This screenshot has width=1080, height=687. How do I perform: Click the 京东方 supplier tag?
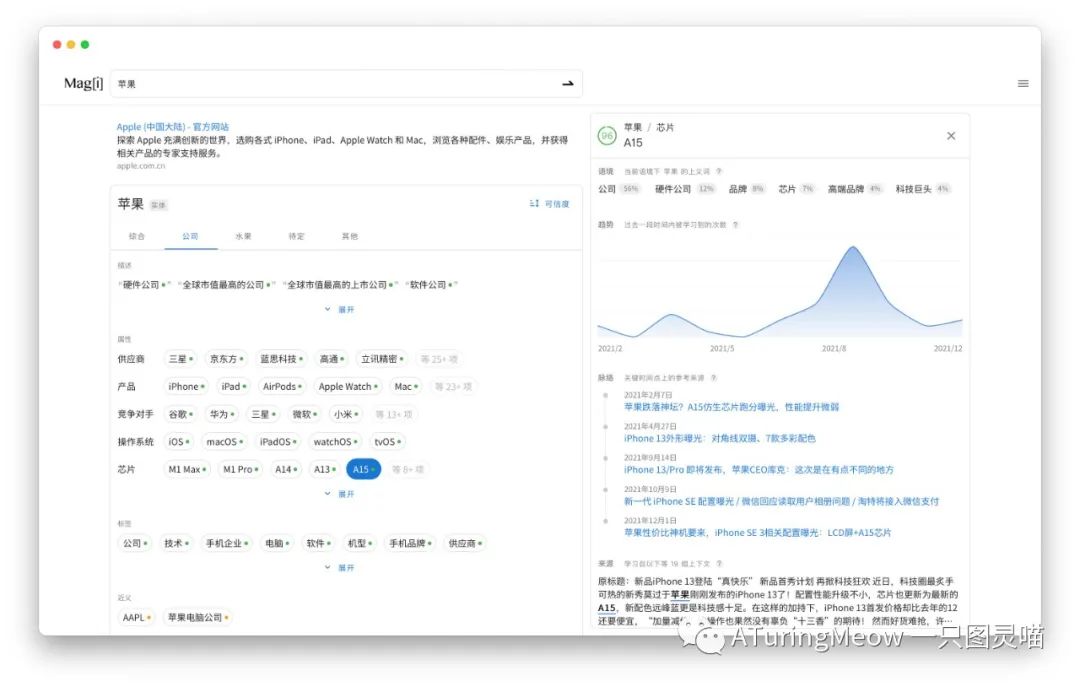pos(227,359)
